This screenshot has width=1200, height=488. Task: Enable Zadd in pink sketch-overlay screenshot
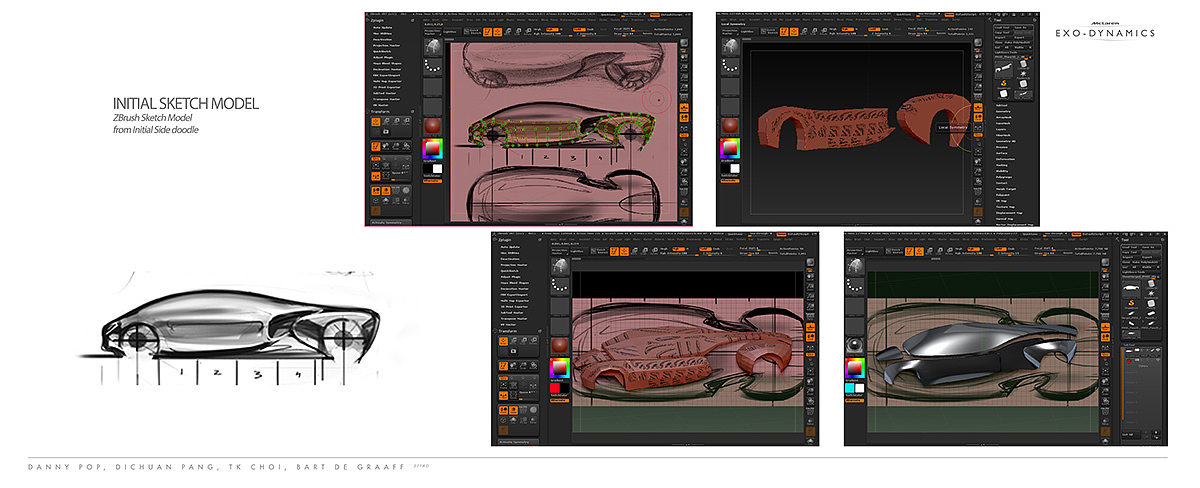[x=579, y=29]
